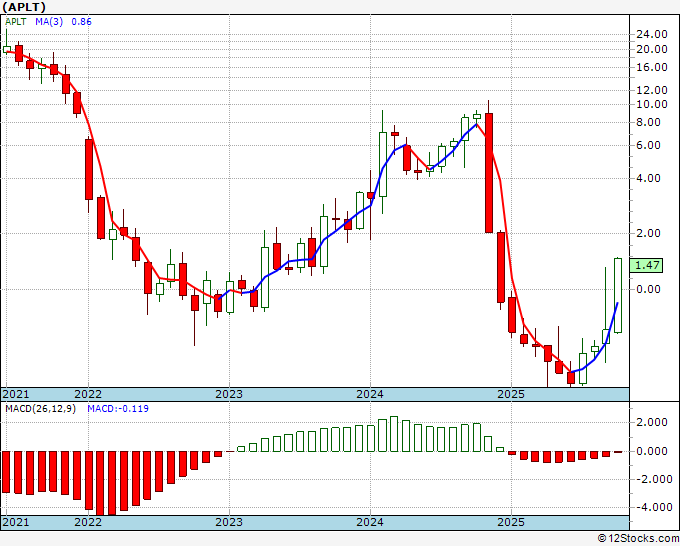
Task: Click the 20.00 price axis label
Action: [x=651, y=49]
